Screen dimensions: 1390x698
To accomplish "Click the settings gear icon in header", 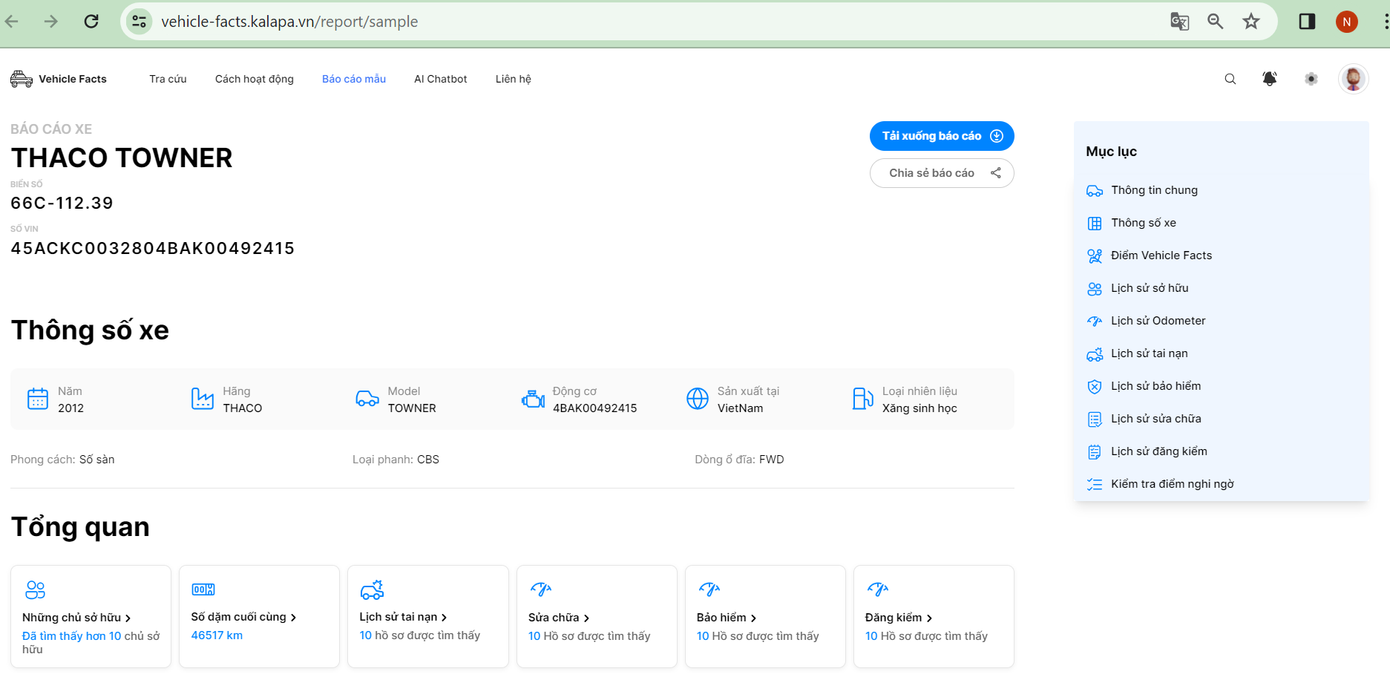I will (1311, 79).
